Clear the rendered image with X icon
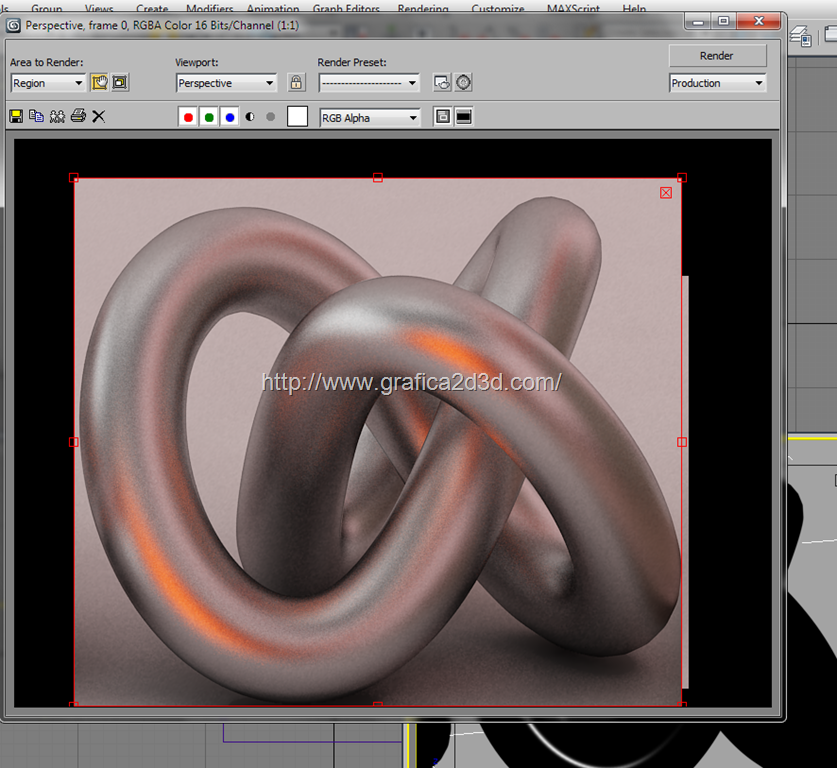Screen dimensions: 837x768 tap(99, 117)
